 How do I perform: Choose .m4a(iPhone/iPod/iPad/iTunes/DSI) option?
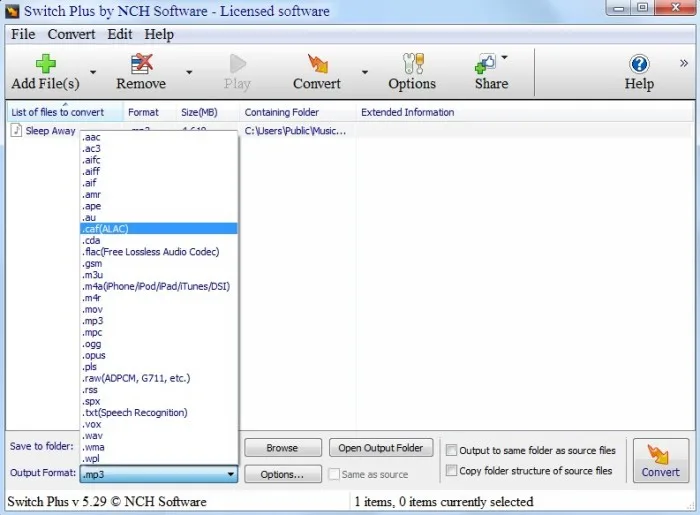tap(159, 287)
